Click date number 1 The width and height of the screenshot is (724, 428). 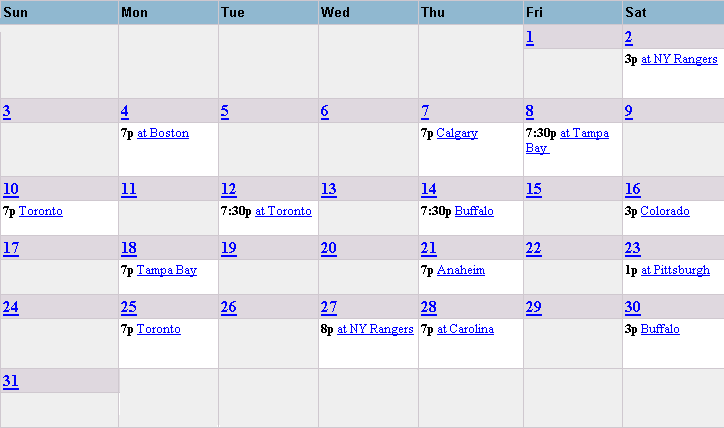tap(530, 37)
